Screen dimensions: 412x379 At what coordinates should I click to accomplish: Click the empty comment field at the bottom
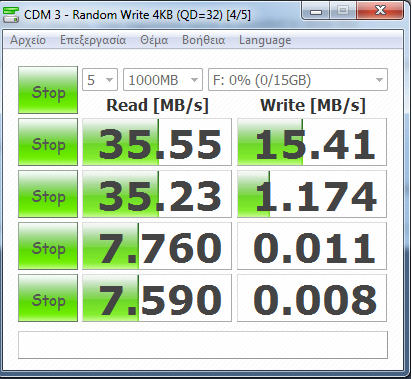coord(203,345)
